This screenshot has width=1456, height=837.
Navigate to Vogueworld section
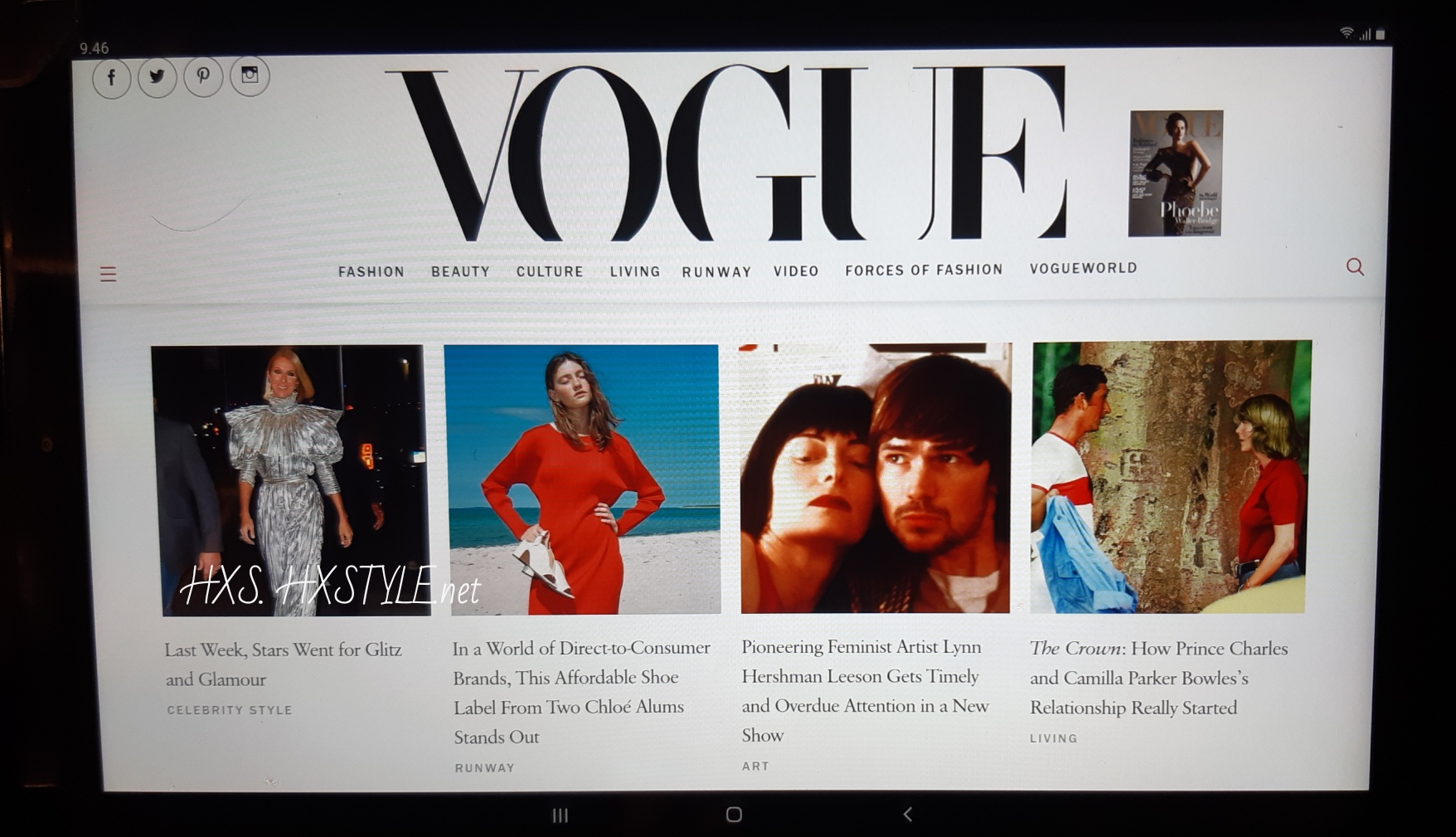click(1083, 269)
